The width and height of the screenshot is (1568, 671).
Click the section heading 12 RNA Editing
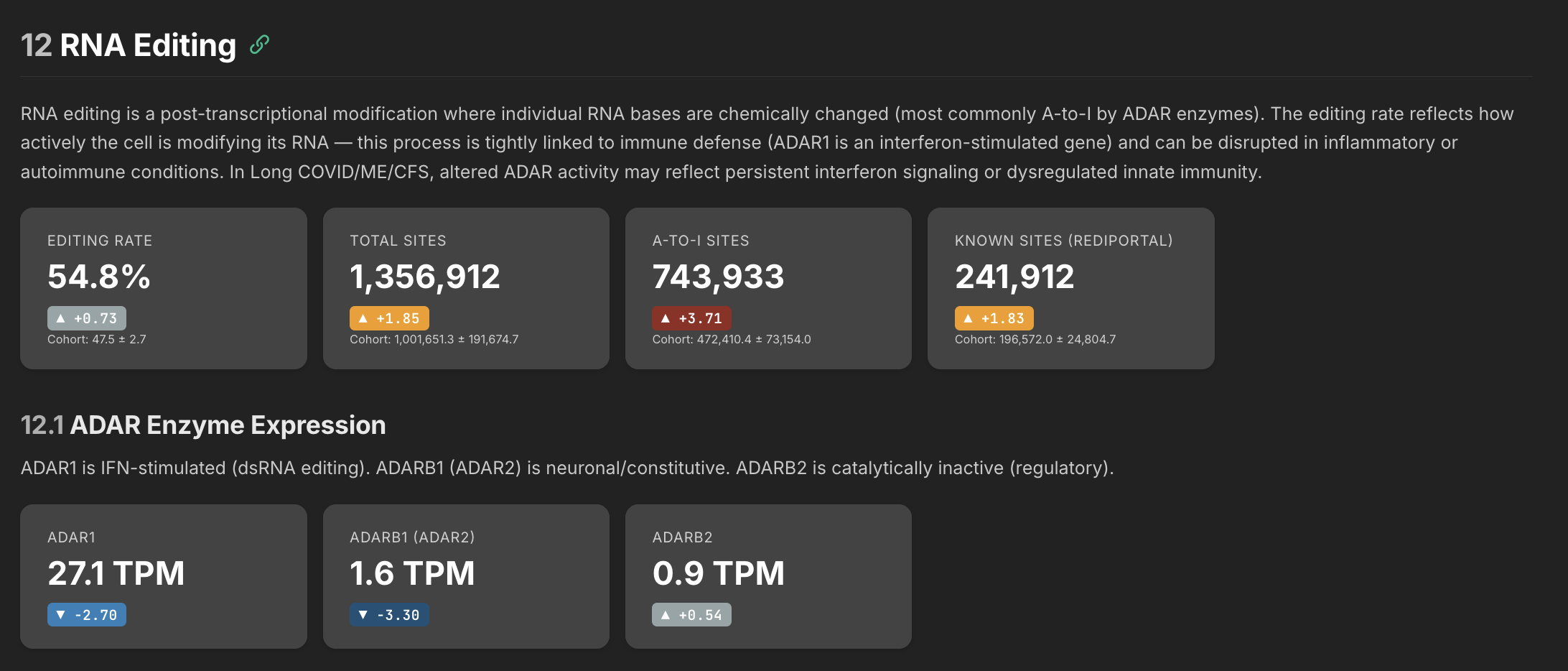pyautogui.click(x=128, y=45)
